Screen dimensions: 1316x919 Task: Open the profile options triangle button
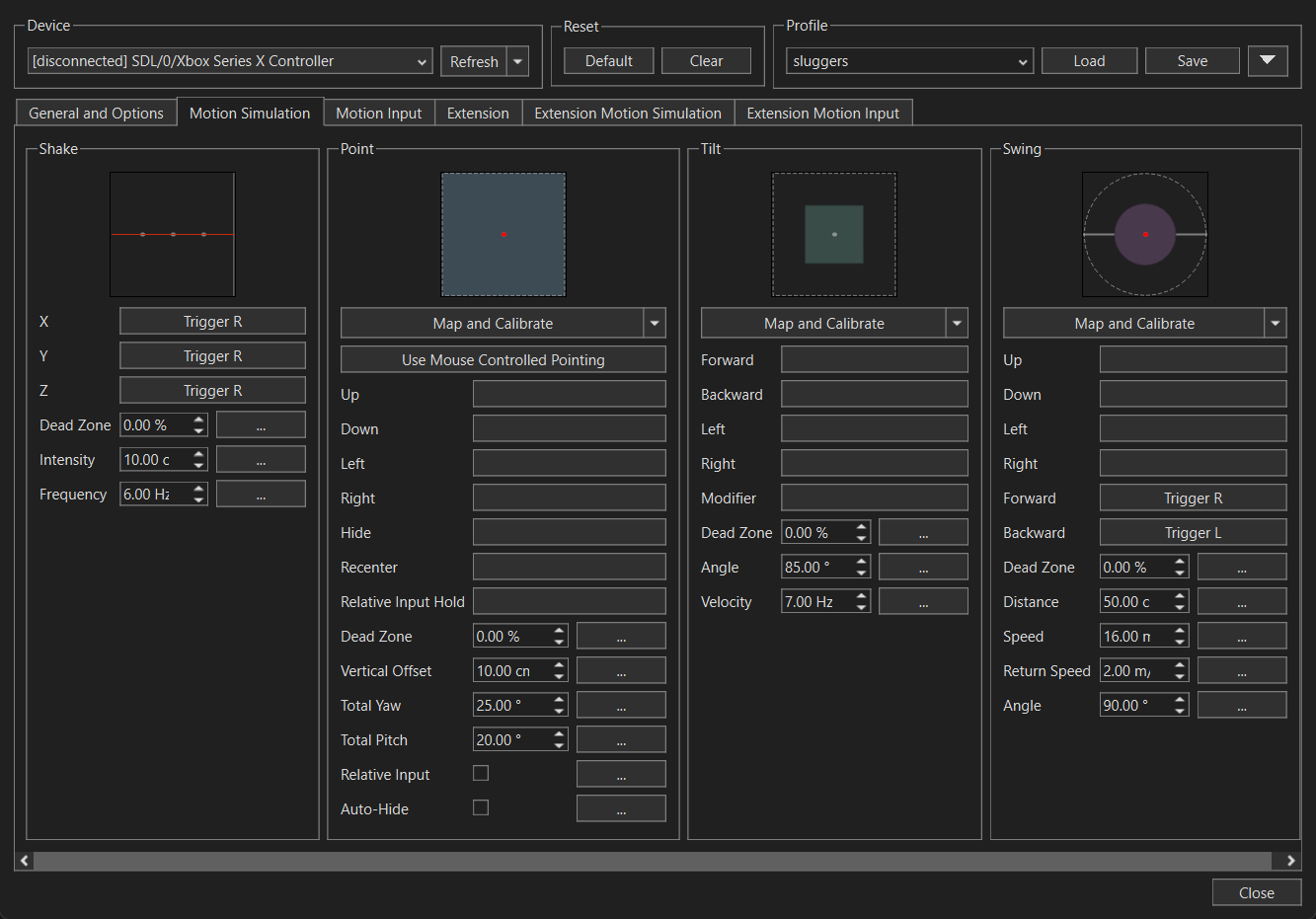tap(1268, 60)
